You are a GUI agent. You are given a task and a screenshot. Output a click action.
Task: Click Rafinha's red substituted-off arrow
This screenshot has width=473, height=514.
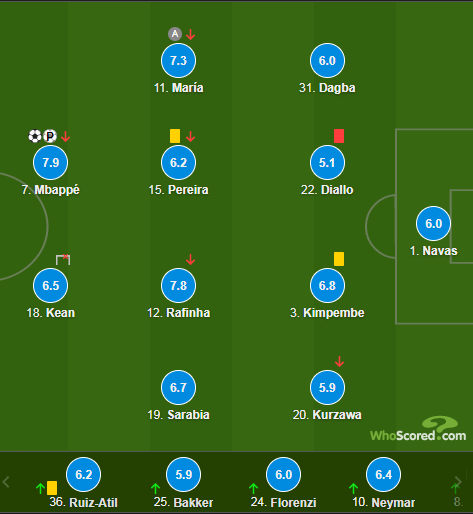tap(190, 259)
